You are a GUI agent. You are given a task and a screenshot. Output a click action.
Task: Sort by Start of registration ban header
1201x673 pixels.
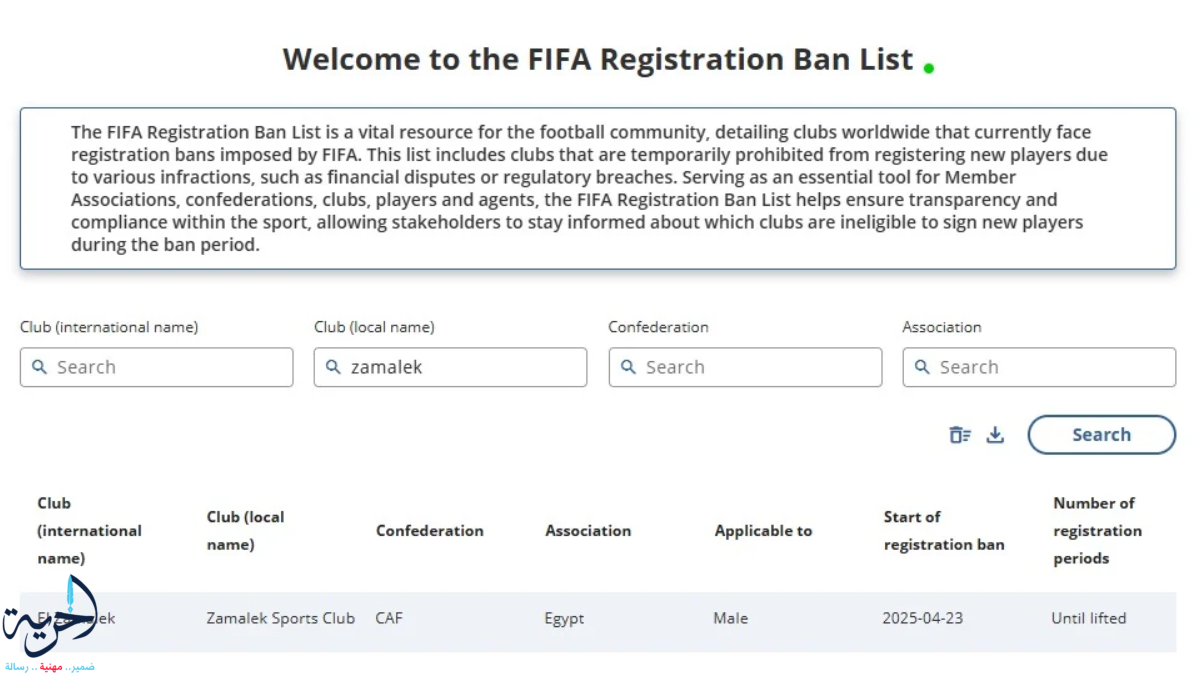(x=944, y=531)
